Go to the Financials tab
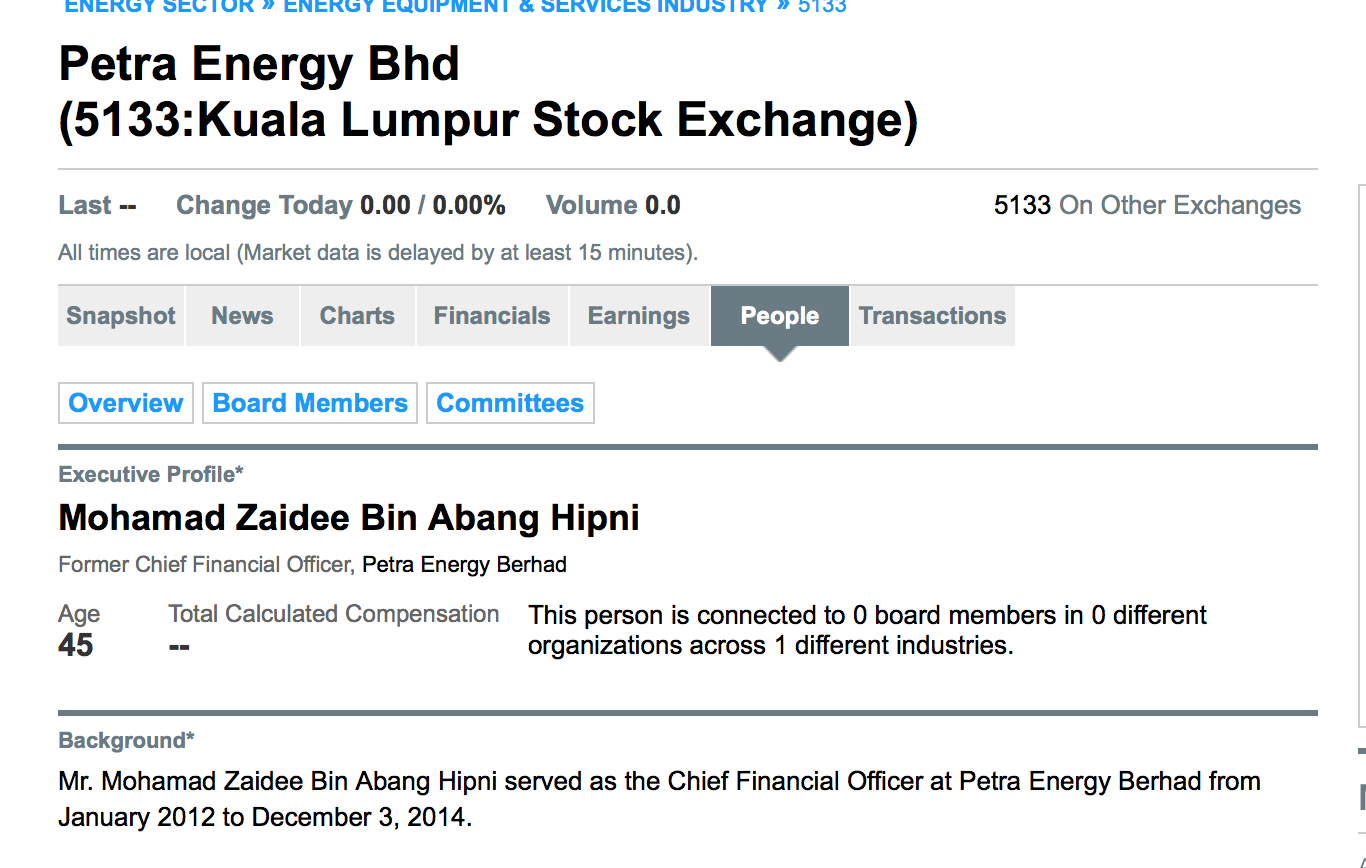This screenshot has width=1366, height=868. point(492,316)
